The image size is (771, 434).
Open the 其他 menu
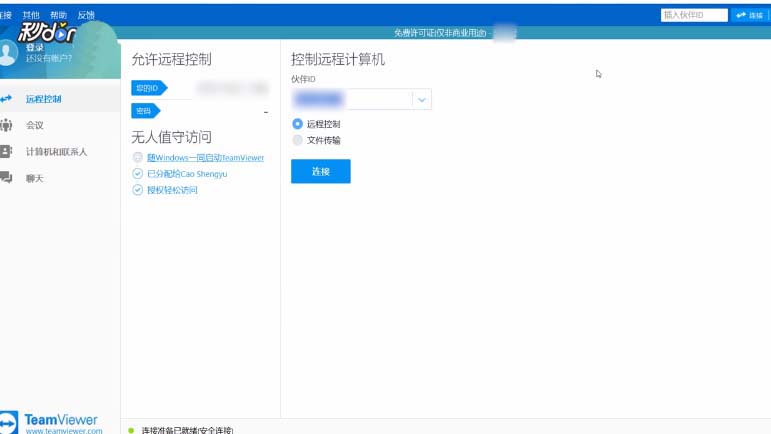(x=31, y=15)
